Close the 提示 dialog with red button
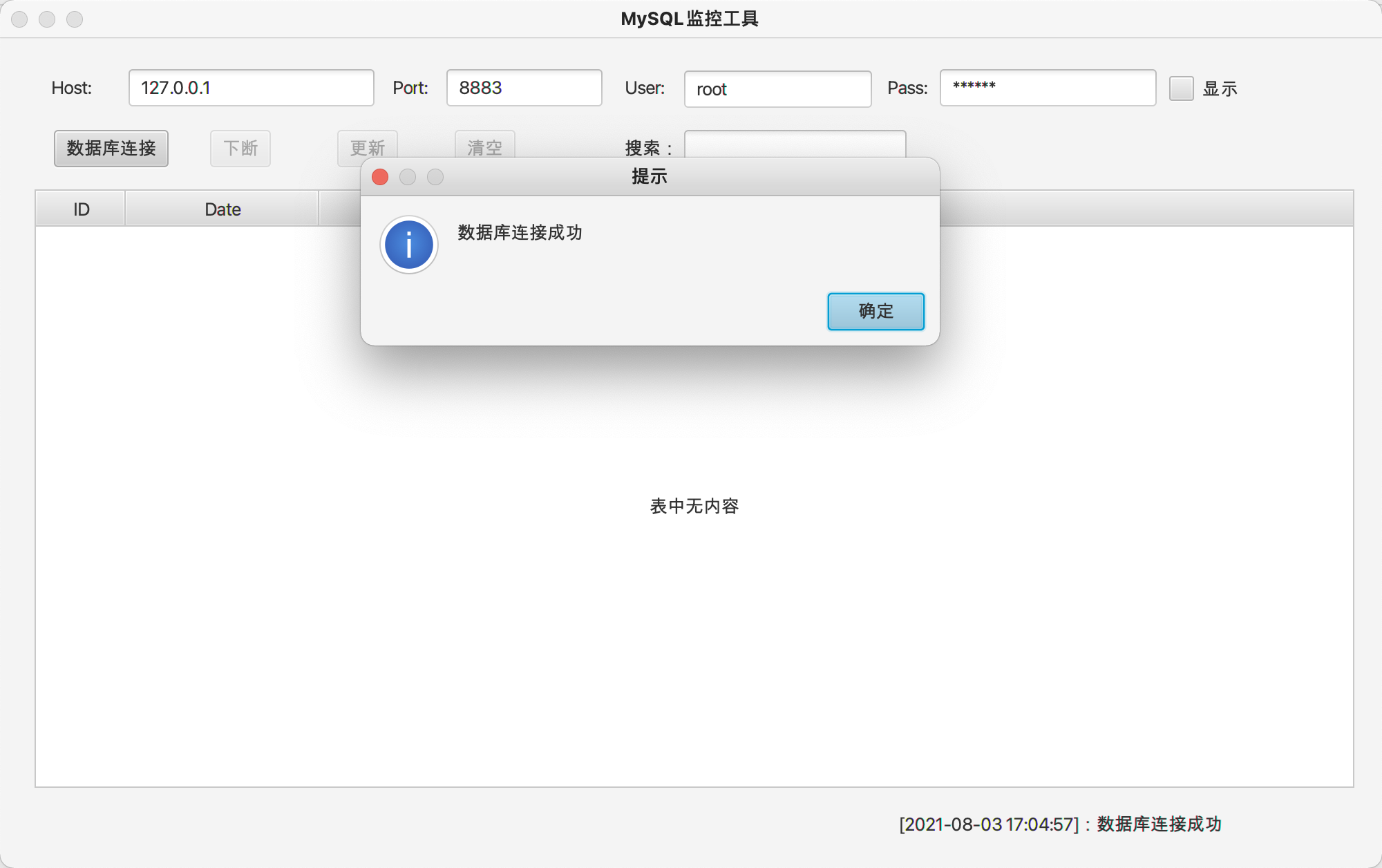This screenshot has height=868, width=1382. [380, 177]
